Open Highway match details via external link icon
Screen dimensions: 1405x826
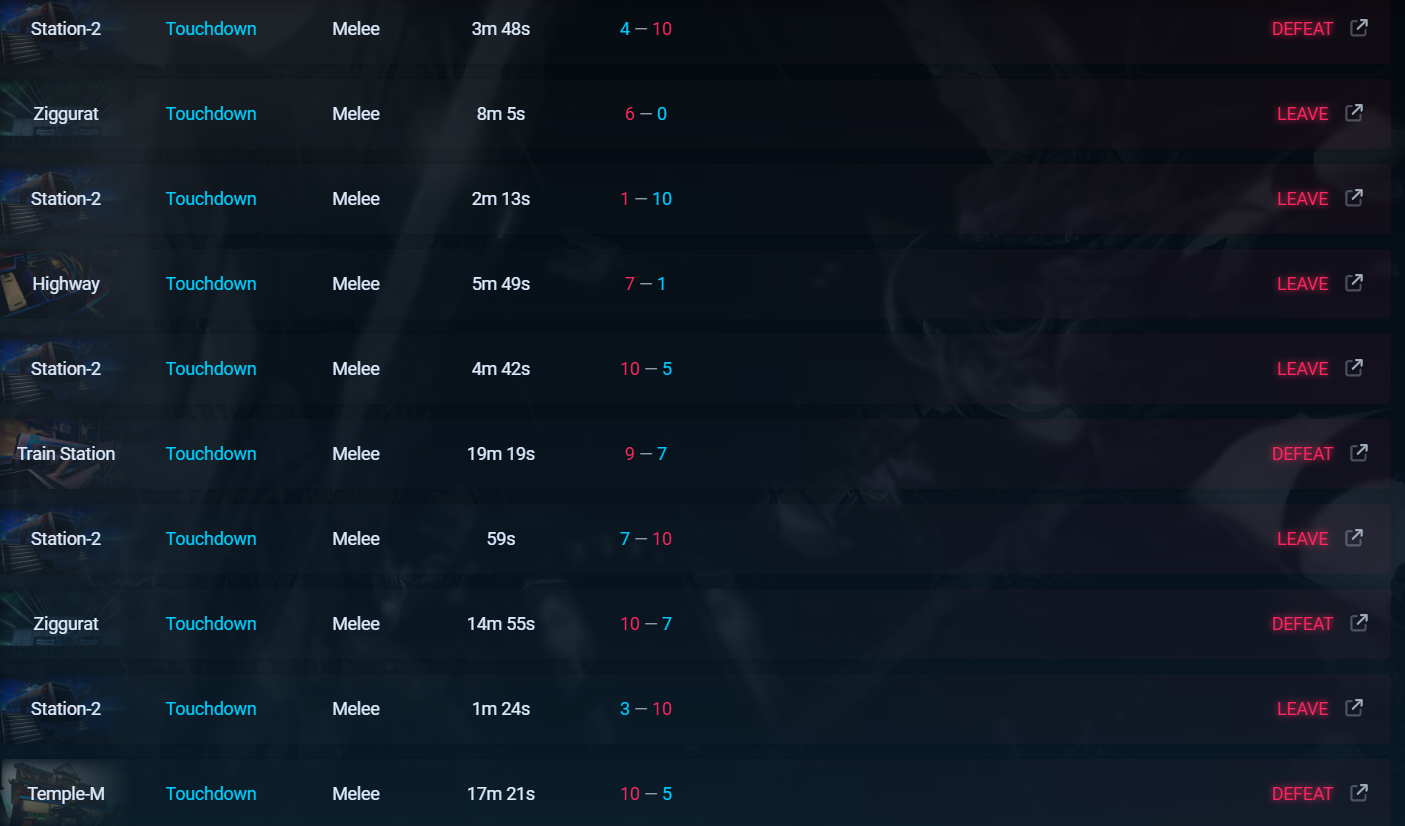coord(1353,283)
